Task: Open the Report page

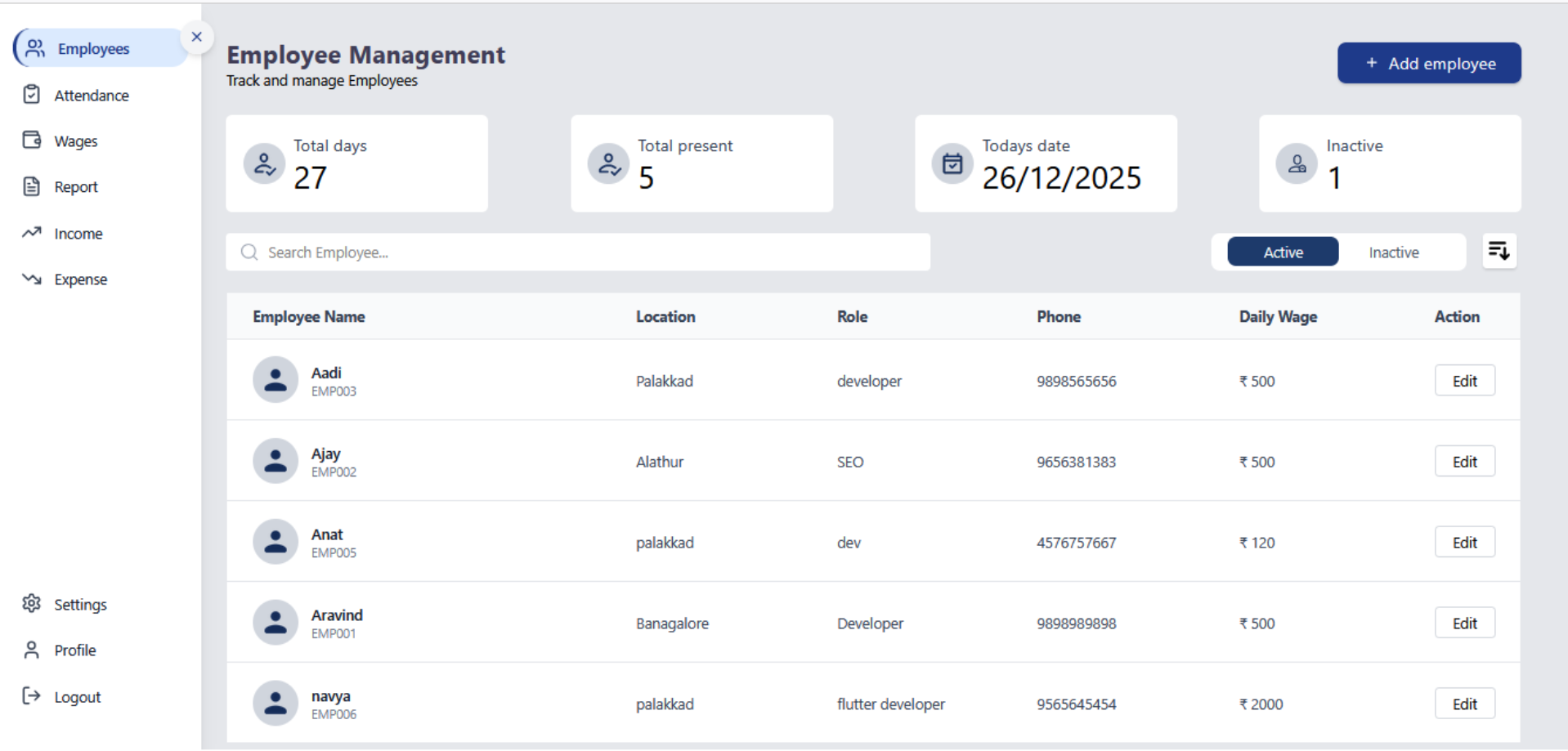Action: pyautogui.click(x=75, y=187)
